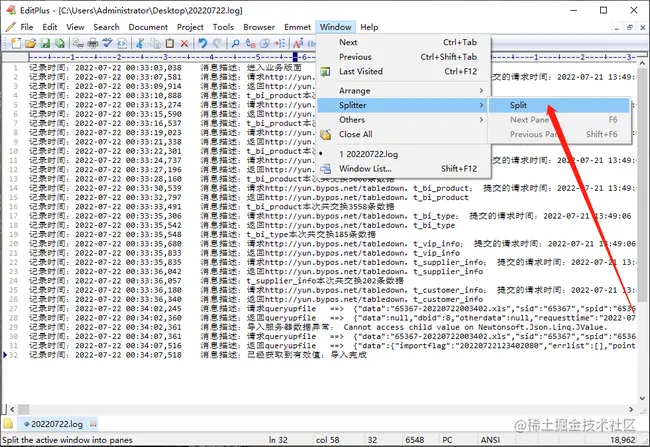Close the 20220722.log tab via its X
650x447 pixels.
tap(93, 424)
